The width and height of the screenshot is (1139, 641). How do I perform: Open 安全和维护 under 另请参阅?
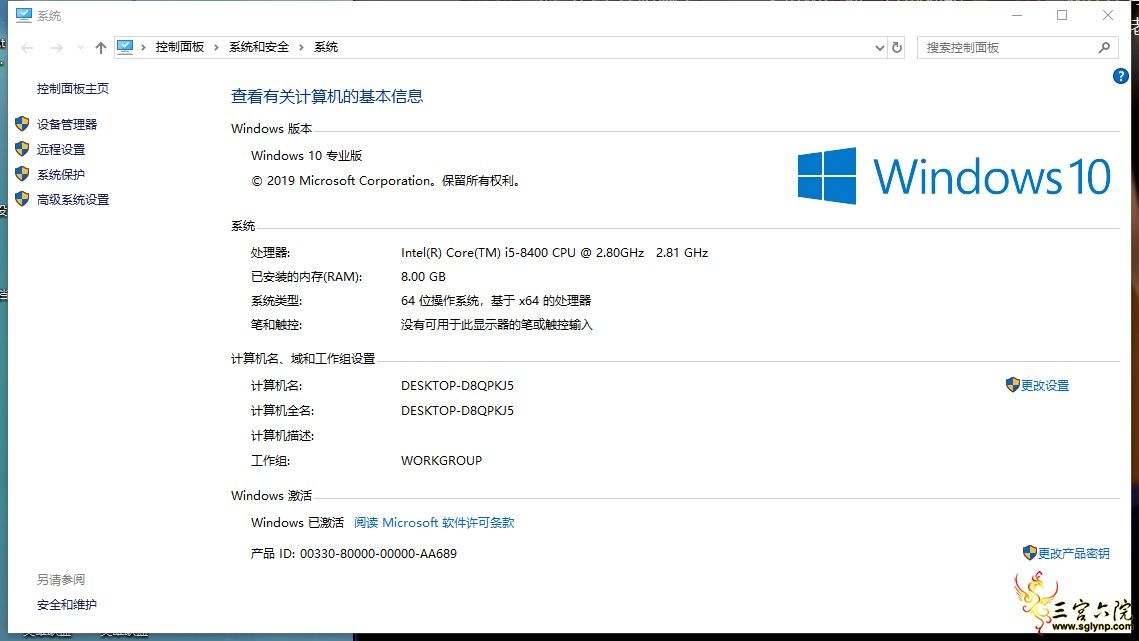(x=67, y=605)
